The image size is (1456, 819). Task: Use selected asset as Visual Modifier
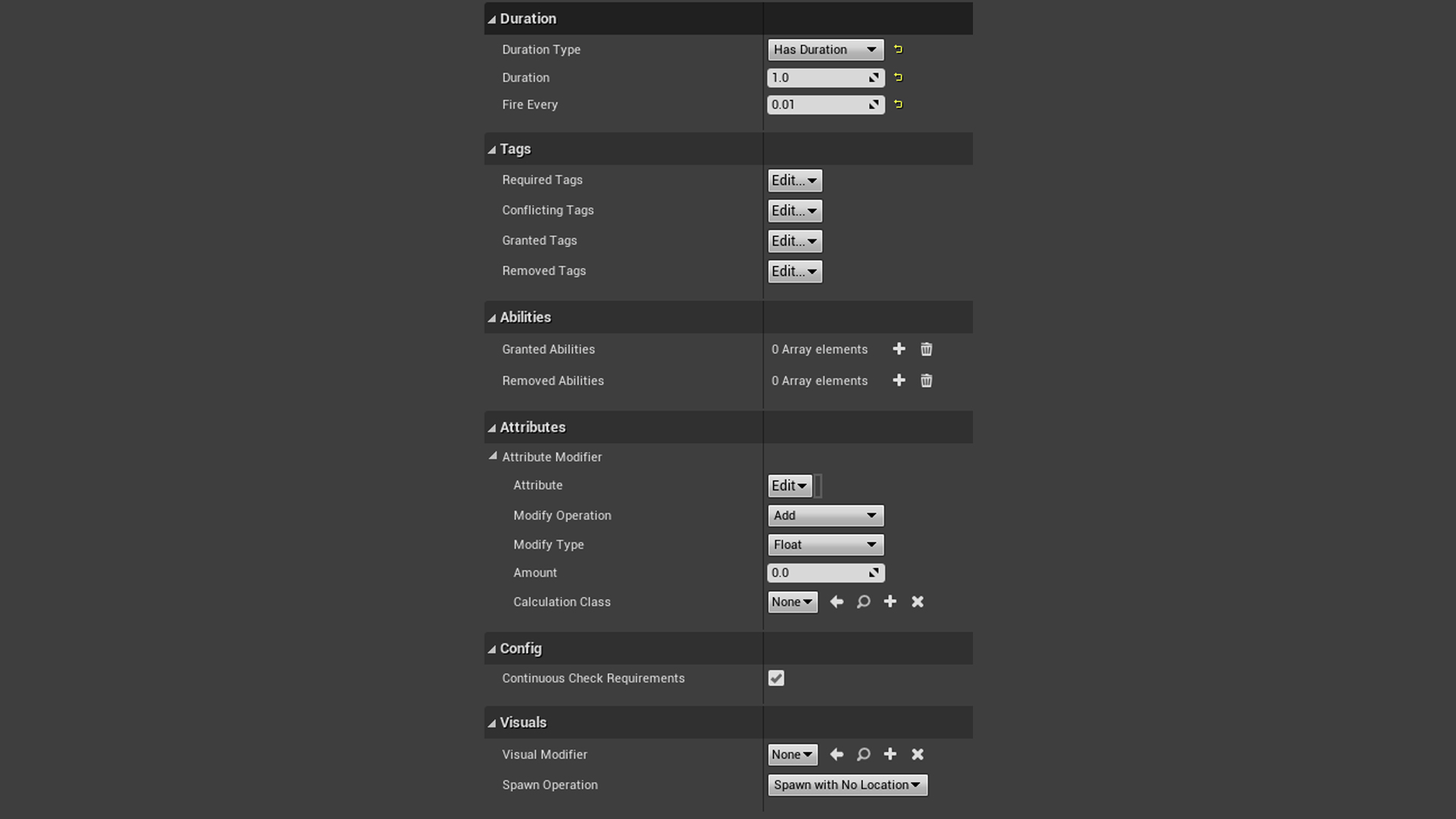pos(836,755)
